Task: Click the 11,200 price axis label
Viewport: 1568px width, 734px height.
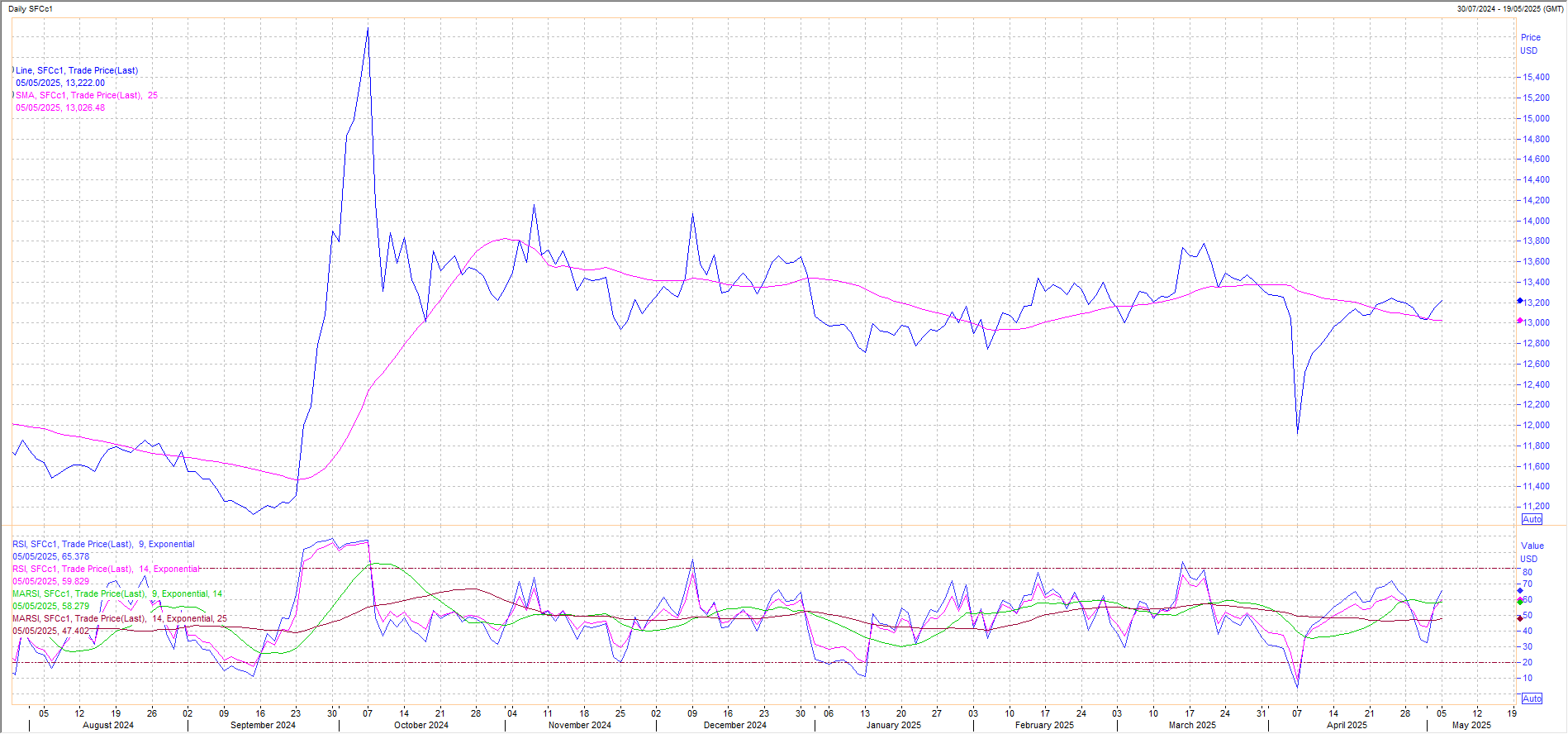Action: coord(1537,506)
